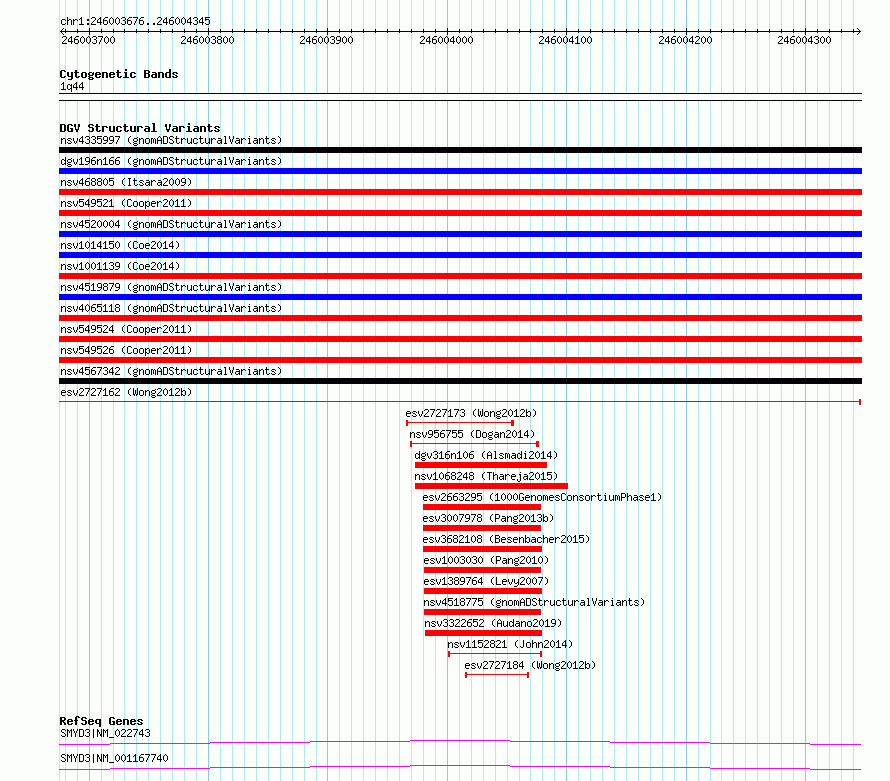
Task: Click the blue bar under nsv1014150
Action: point(460,255)
